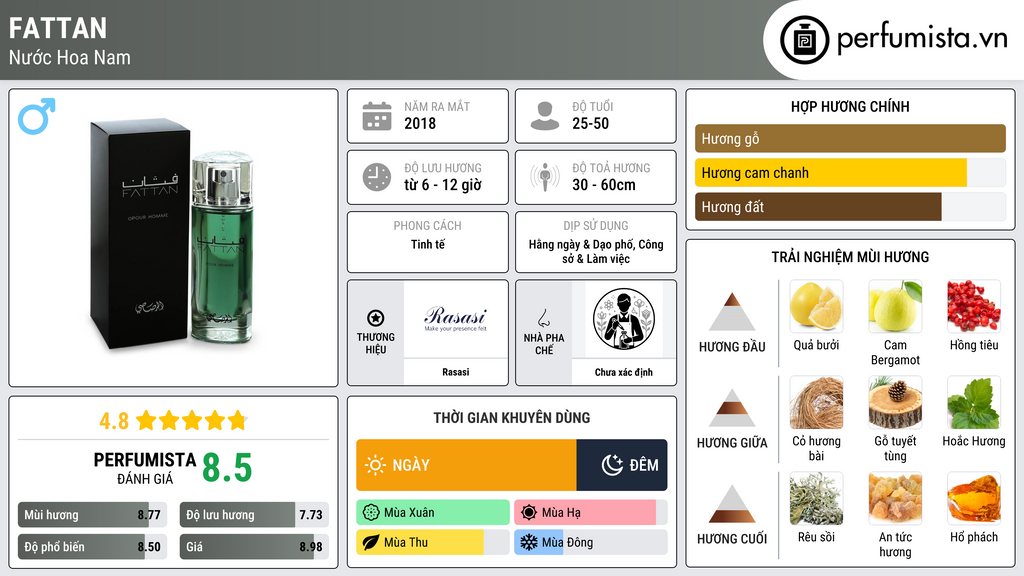Click the perfumista.vn bottle logo icon
This screenshot has width=1024, height=576.
click(x=805, y=40)
